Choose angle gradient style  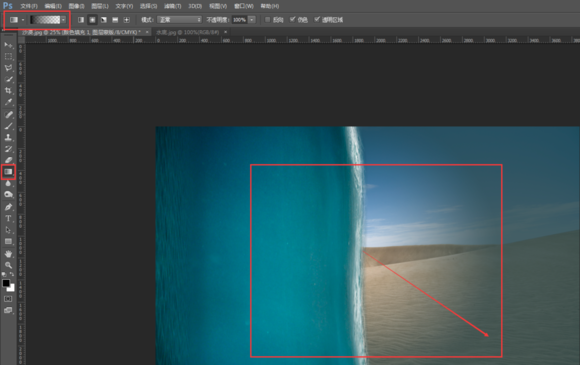point(104,20)
